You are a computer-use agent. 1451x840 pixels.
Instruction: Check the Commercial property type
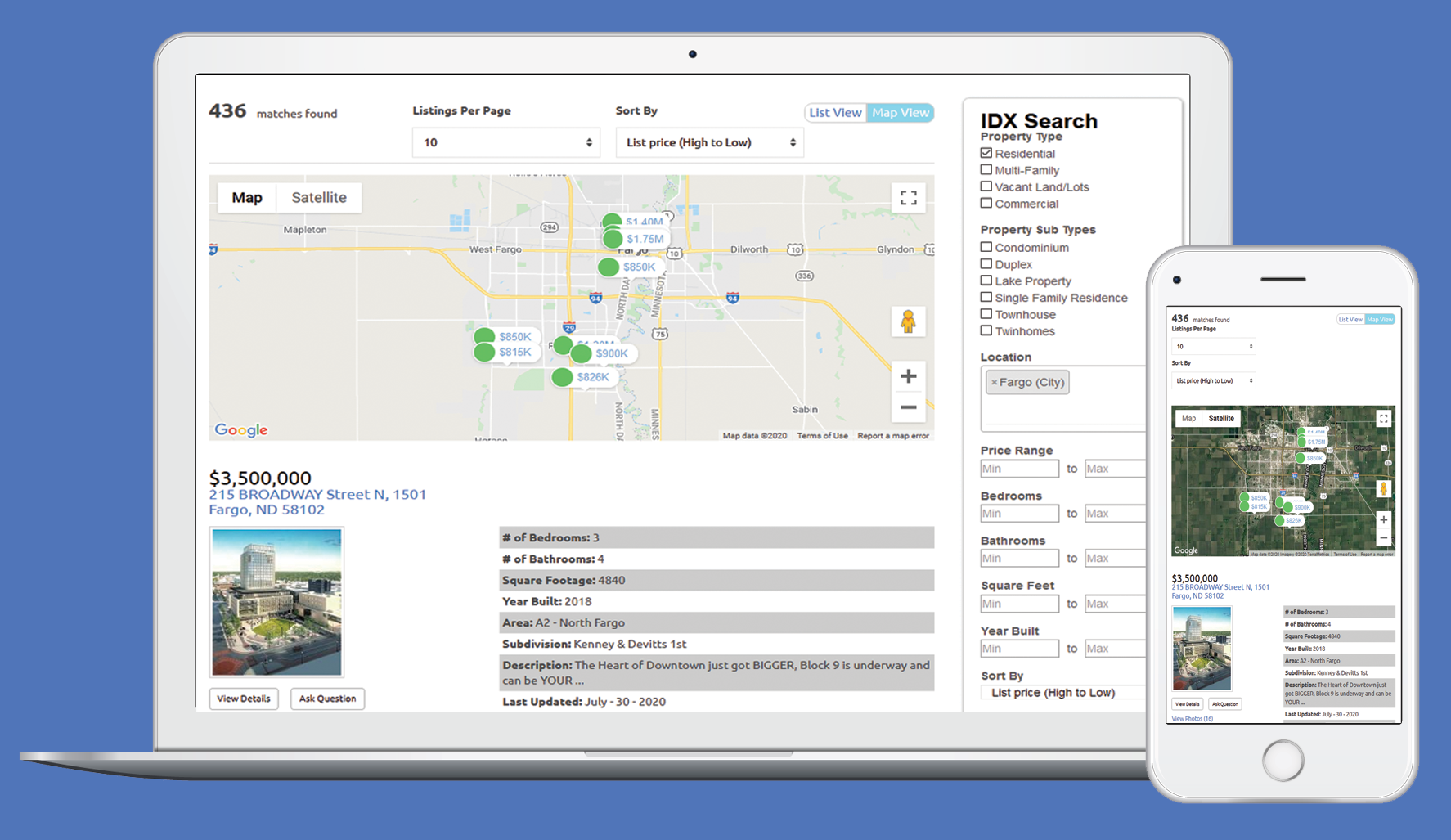coord(986,204)
